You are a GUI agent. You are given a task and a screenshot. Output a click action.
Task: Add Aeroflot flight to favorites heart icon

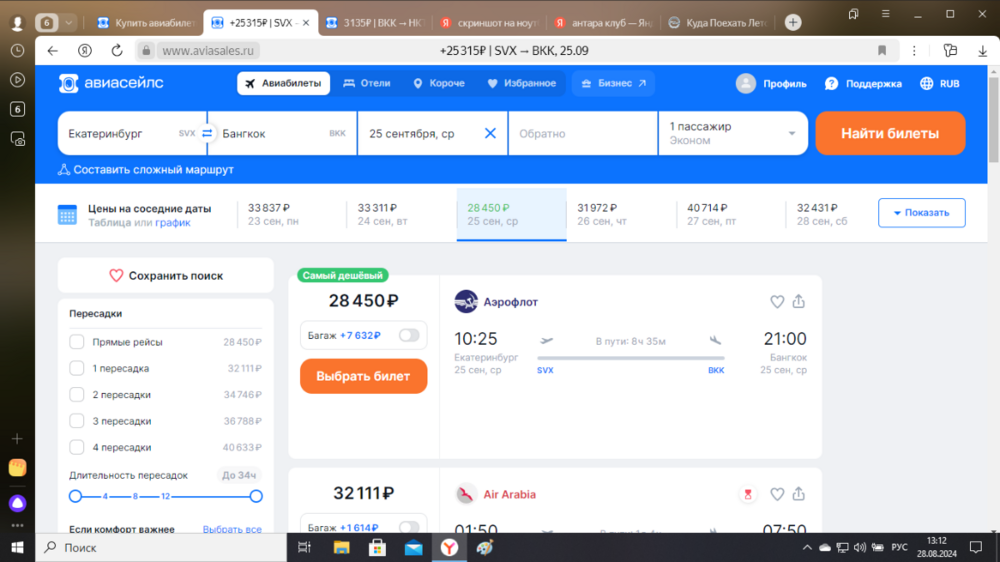coord(777,301)
